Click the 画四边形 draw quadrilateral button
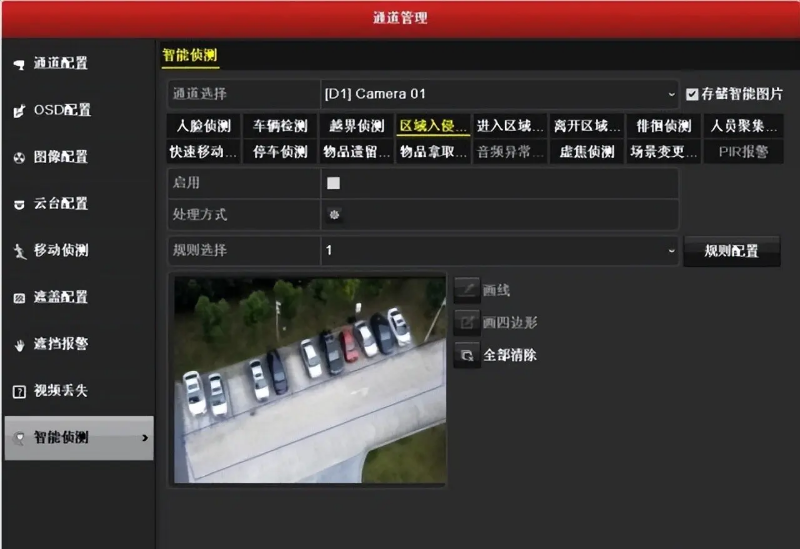Screen dimensions: 800x549 click(x=466, y=322)
